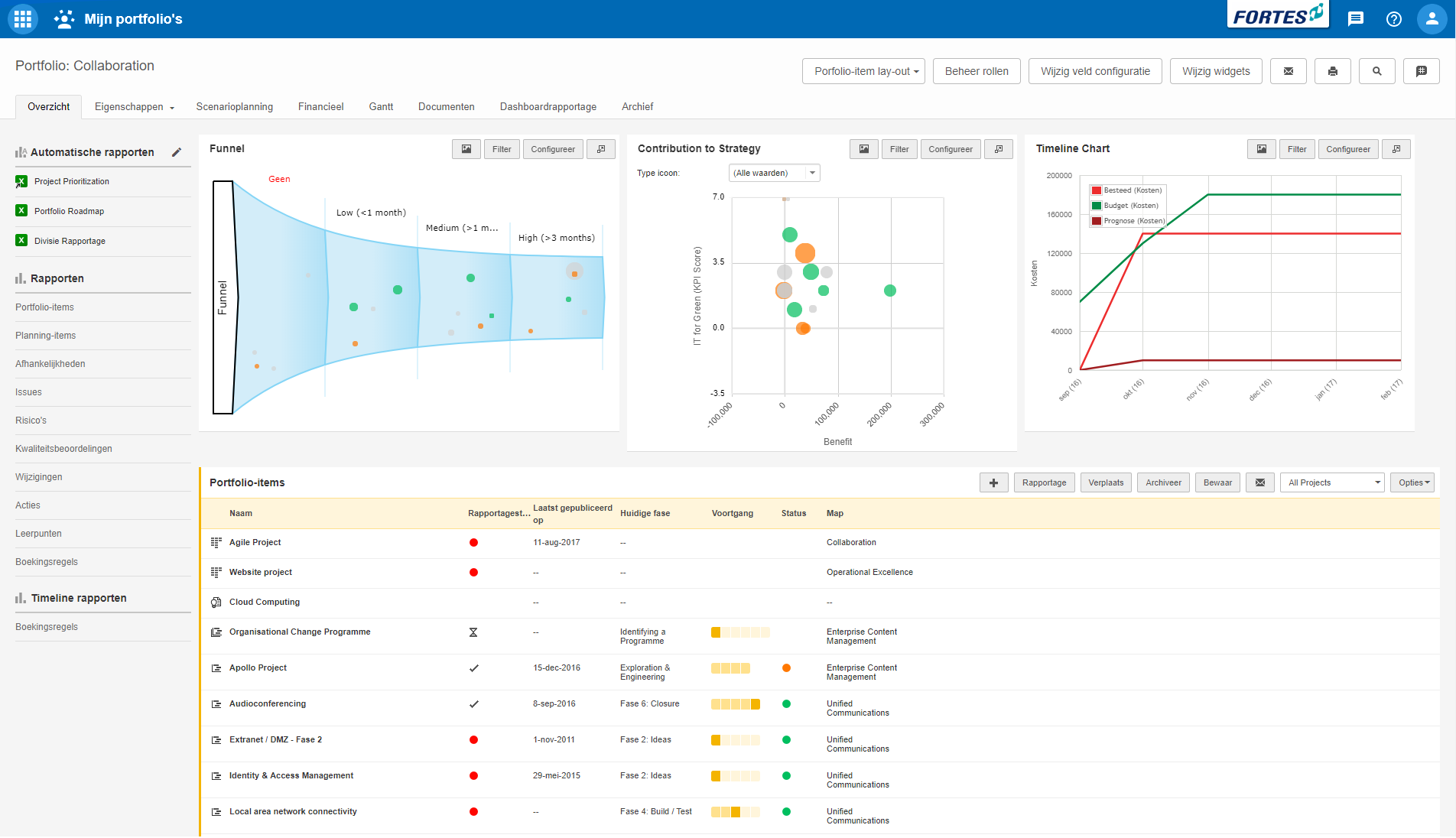Open the Type icoon Alle waarden dropdown
Viewport: 1456px width, 838px height.
774,173
